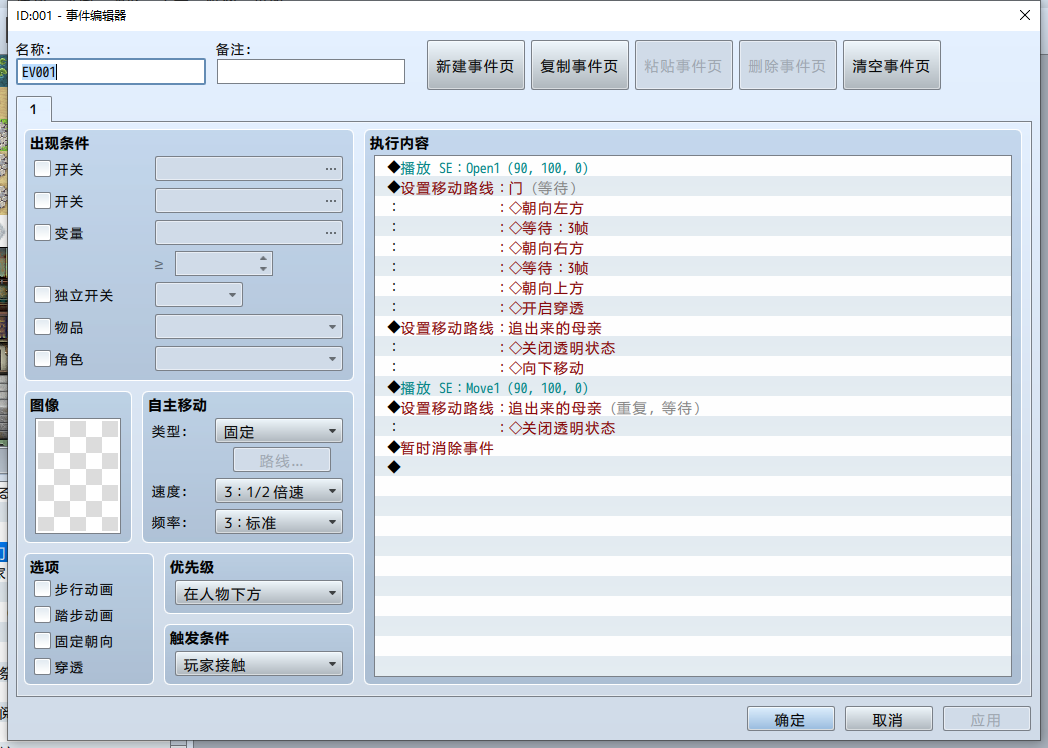Tick the 物品 condition checkbox
Screen dimensions: 1048x748
42,327
